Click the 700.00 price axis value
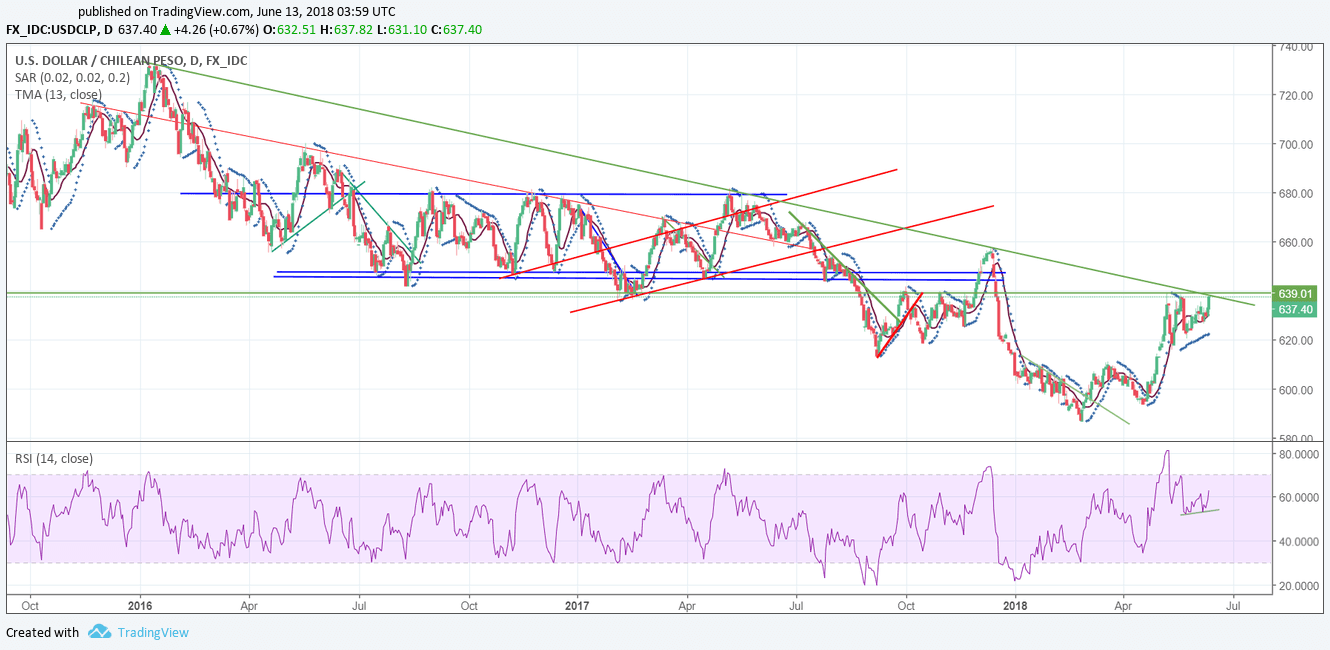 point(1296,145)
